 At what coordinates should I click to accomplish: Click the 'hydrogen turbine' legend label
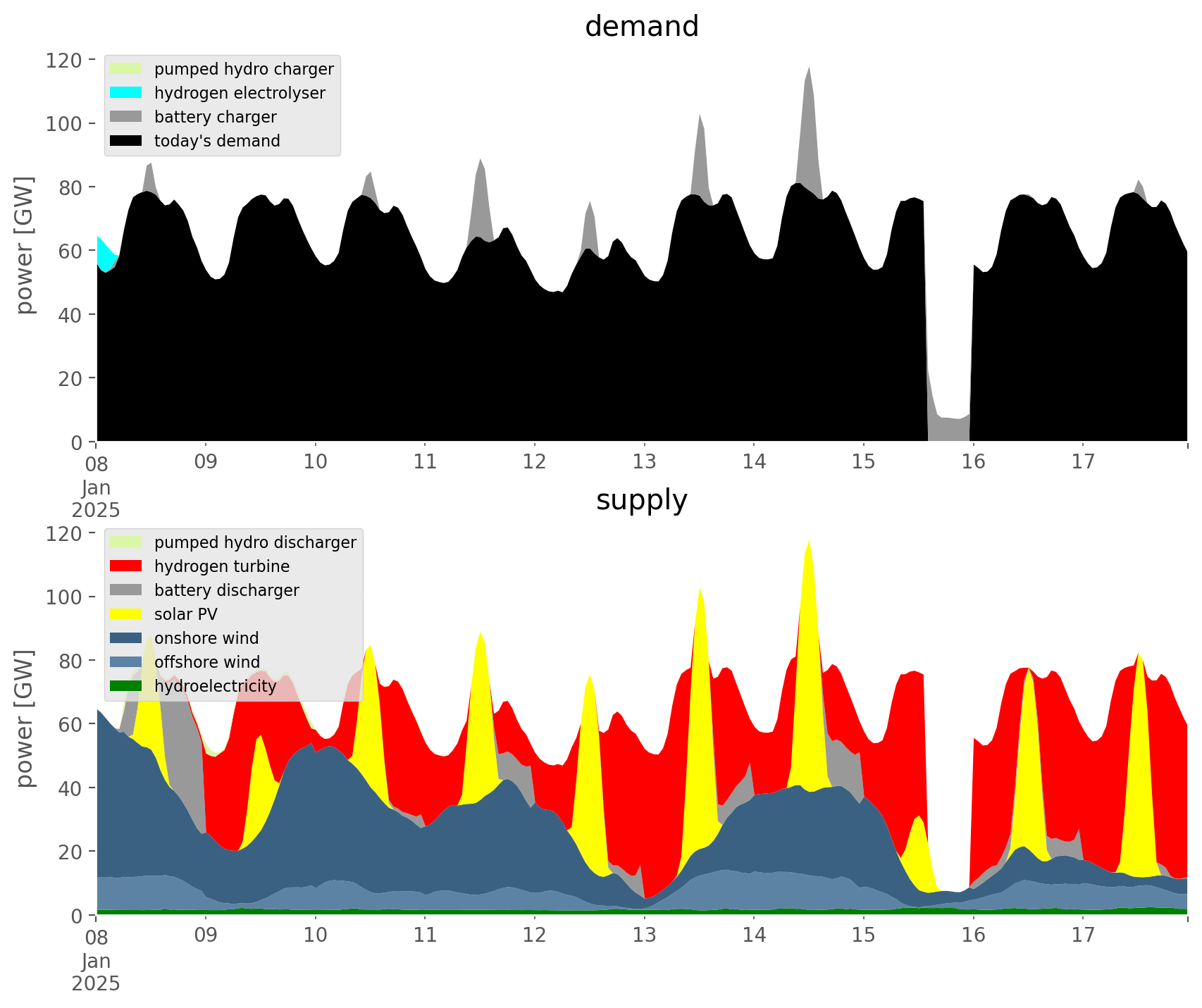(222, 566)
